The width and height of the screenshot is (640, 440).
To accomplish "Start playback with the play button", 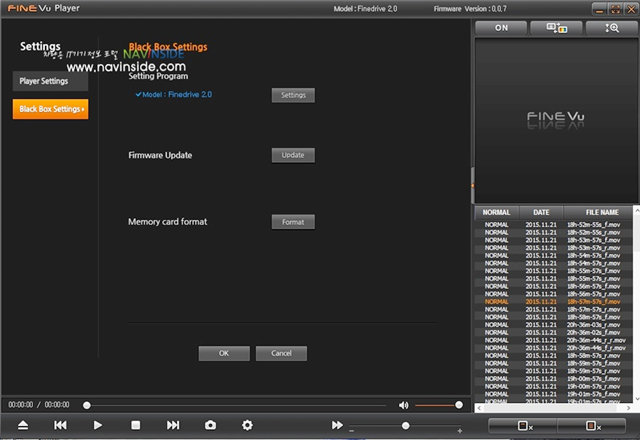I will 98,425.
